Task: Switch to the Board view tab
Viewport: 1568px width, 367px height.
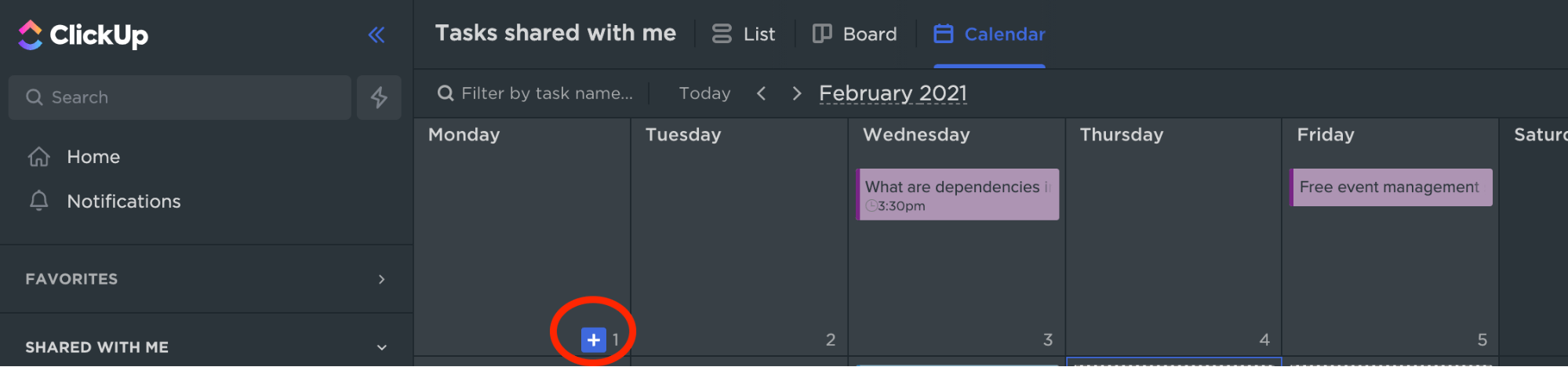Action: point(855,34)
